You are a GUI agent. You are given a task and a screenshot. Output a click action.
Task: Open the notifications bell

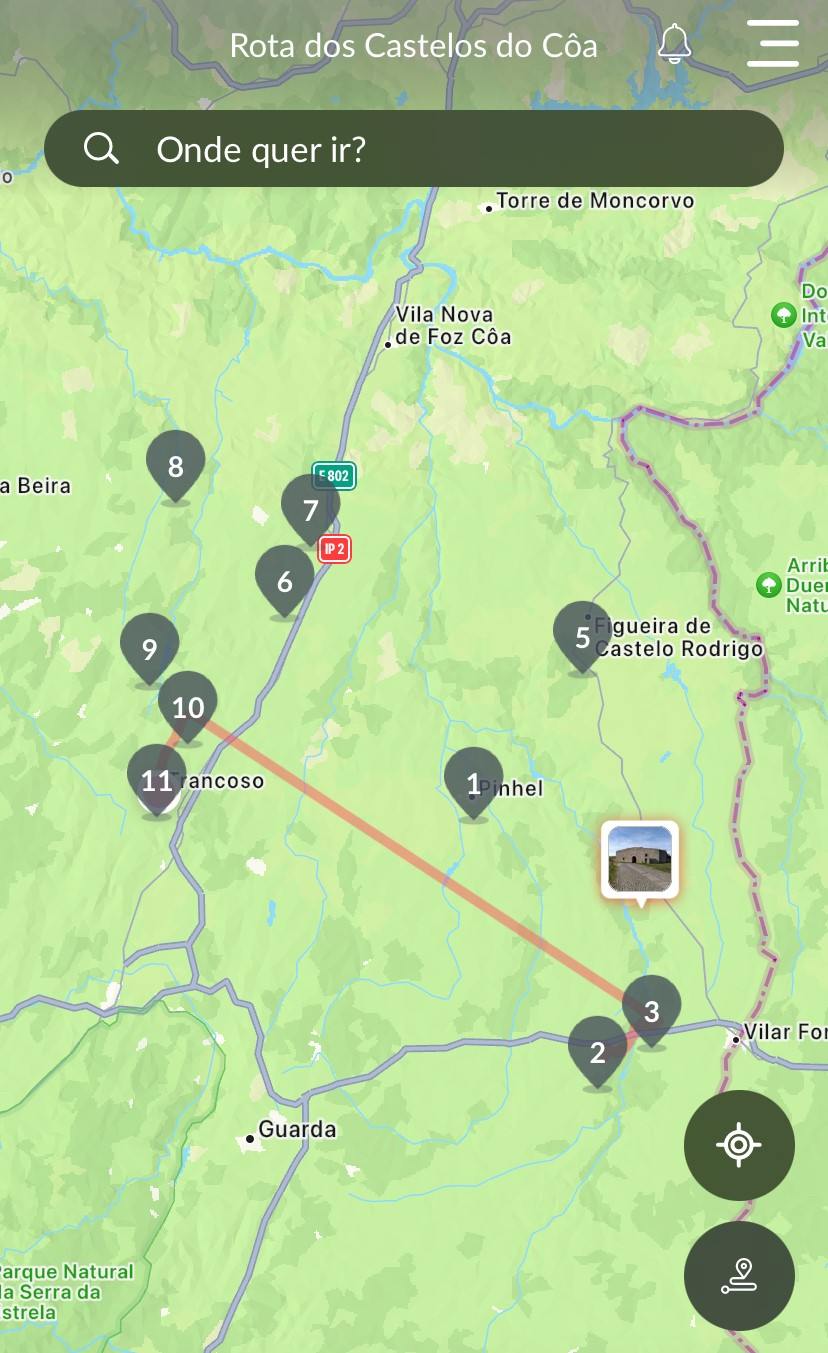675,44
